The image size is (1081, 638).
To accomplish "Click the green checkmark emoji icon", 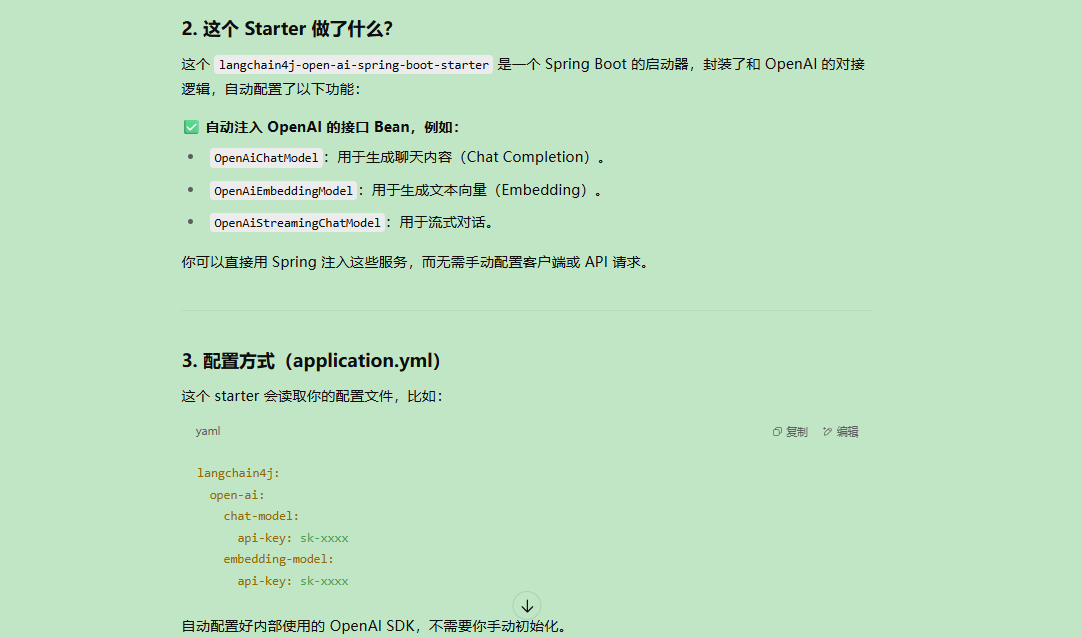I will [191, 128].
